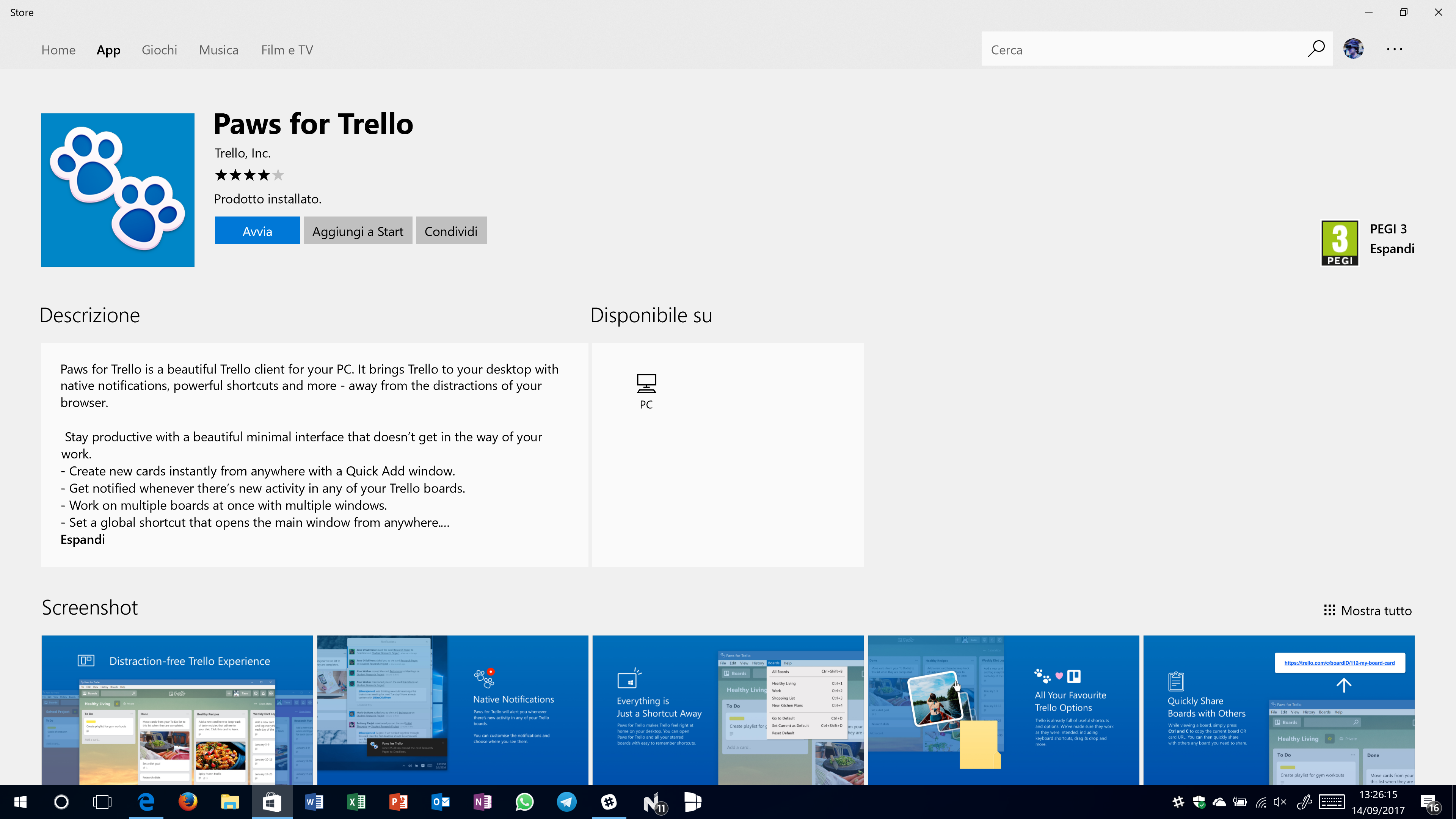Click the OneDrive cloud tray icon
1456x819 pixels.
click(x=1219, y=802)
